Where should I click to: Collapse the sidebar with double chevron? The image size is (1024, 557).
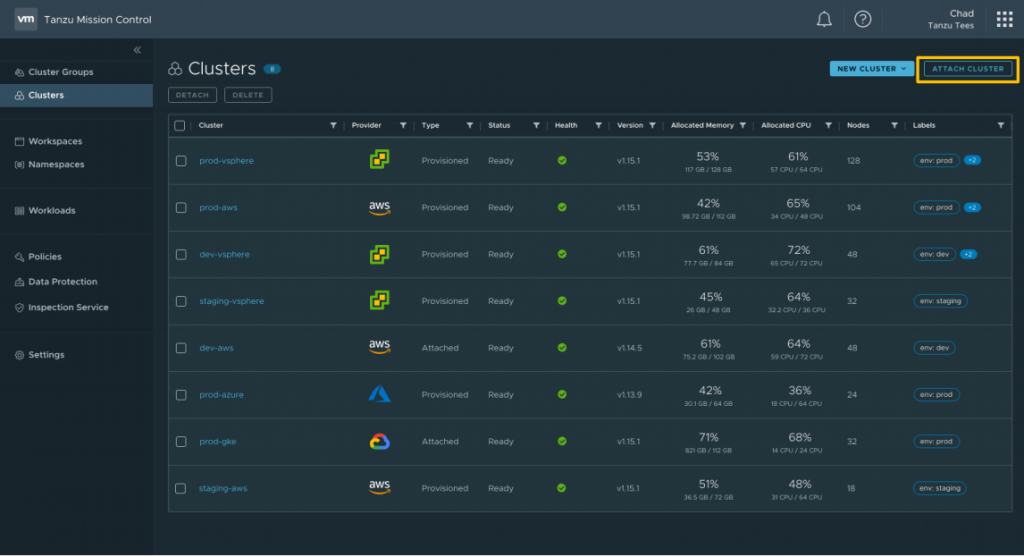(137, 50)
